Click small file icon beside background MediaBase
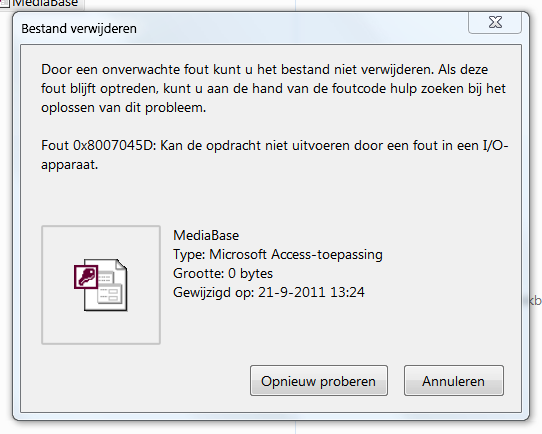Image resolution: width=542 pixels, height=434 pixels. (4, 3)
